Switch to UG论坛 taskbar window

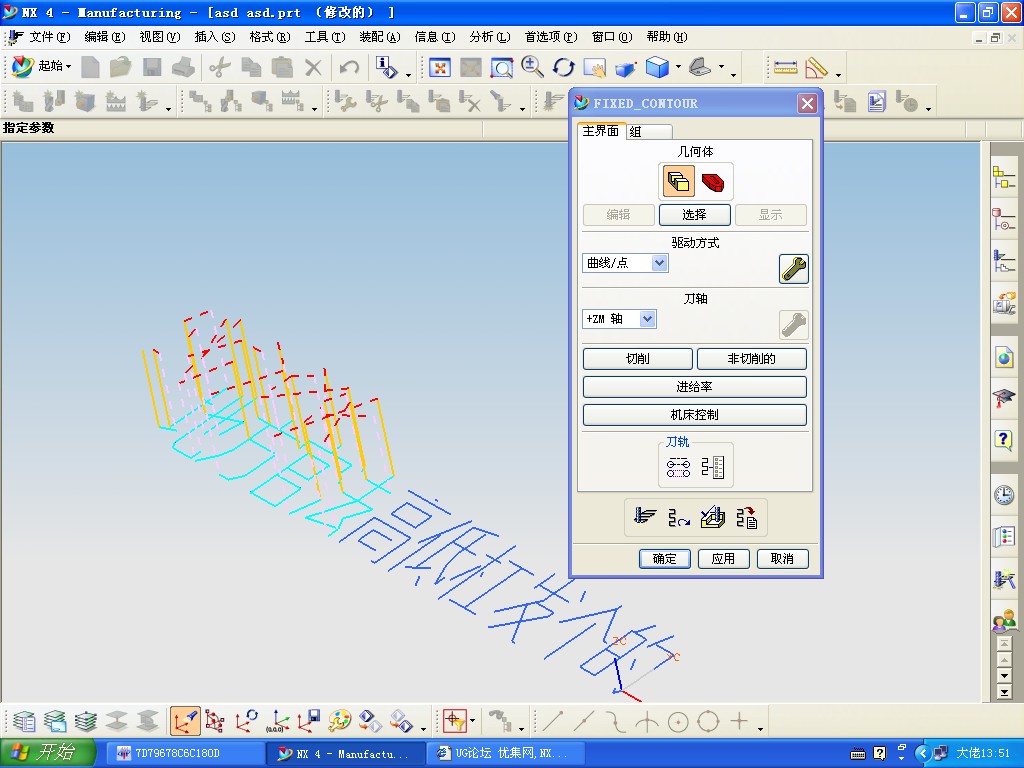coord(505,753)
